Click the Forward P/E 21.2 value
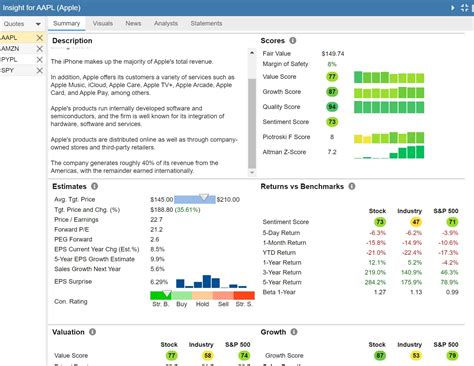 [156, 230]
